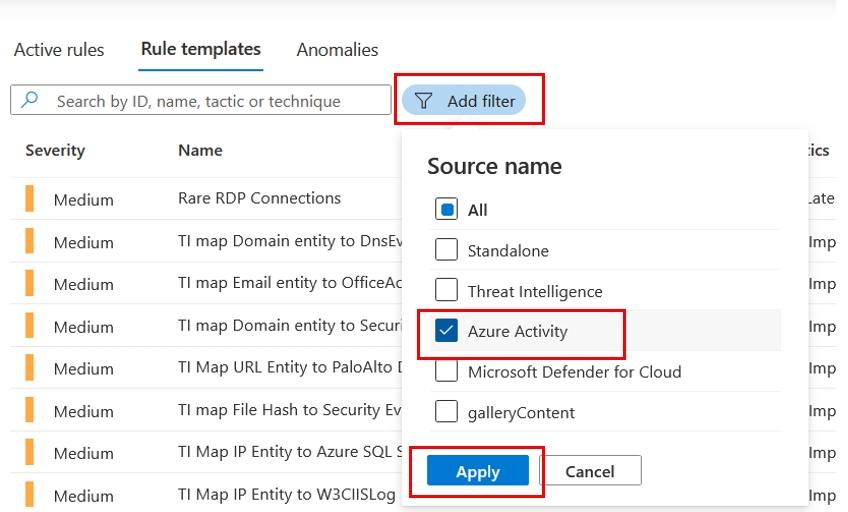Select the Rare RDP Connections rule
Viewport: 848px width, 512px height.
259,198
